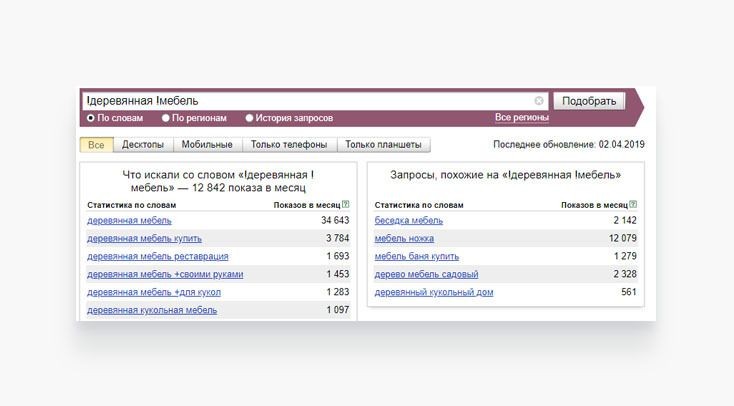Click in the '!деревянная !мебель' search field
Viewport: 734px width, 406px height.
[x=300, y=101]
